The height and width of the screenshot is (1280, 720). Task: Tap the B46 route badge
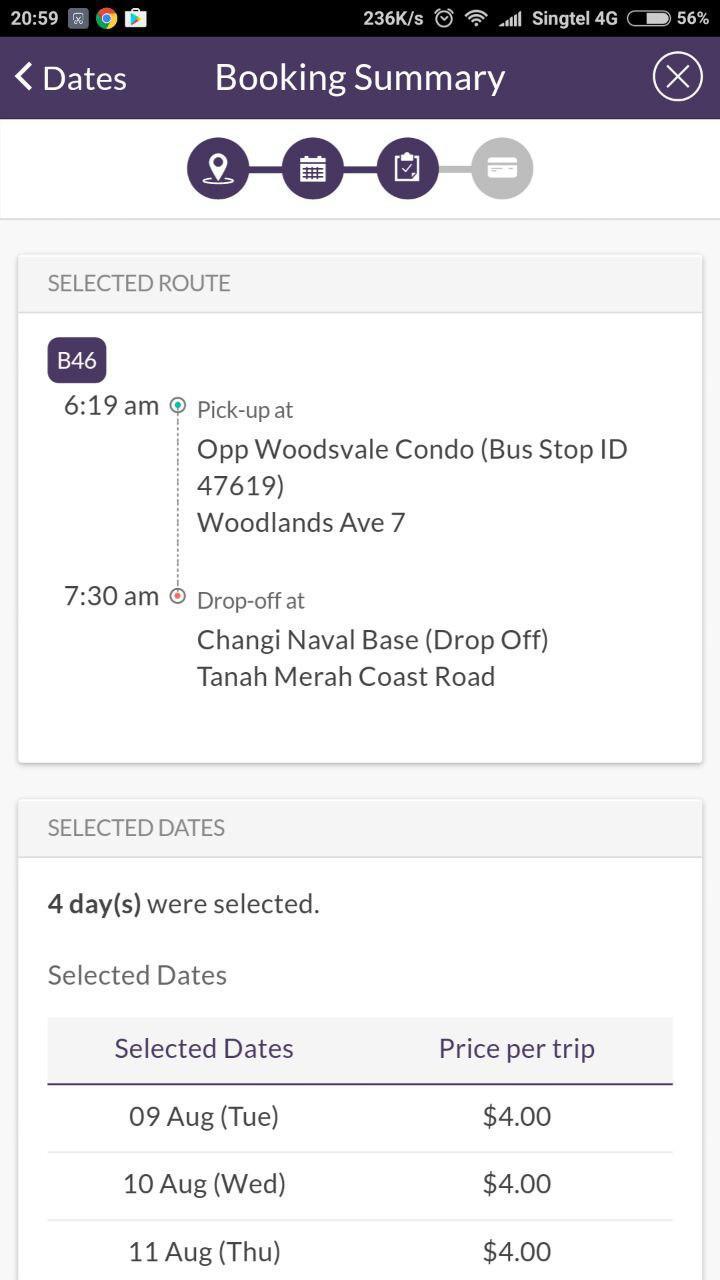pos(77,360)
